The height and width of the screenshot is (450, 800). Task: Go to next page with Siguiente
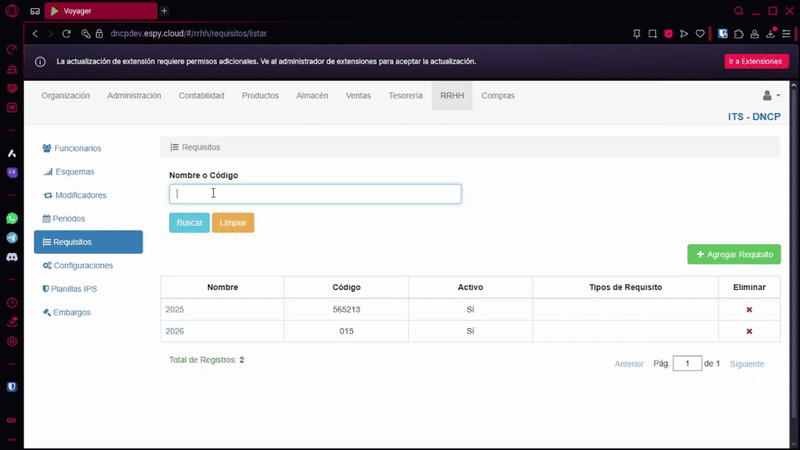pos(746,364)
